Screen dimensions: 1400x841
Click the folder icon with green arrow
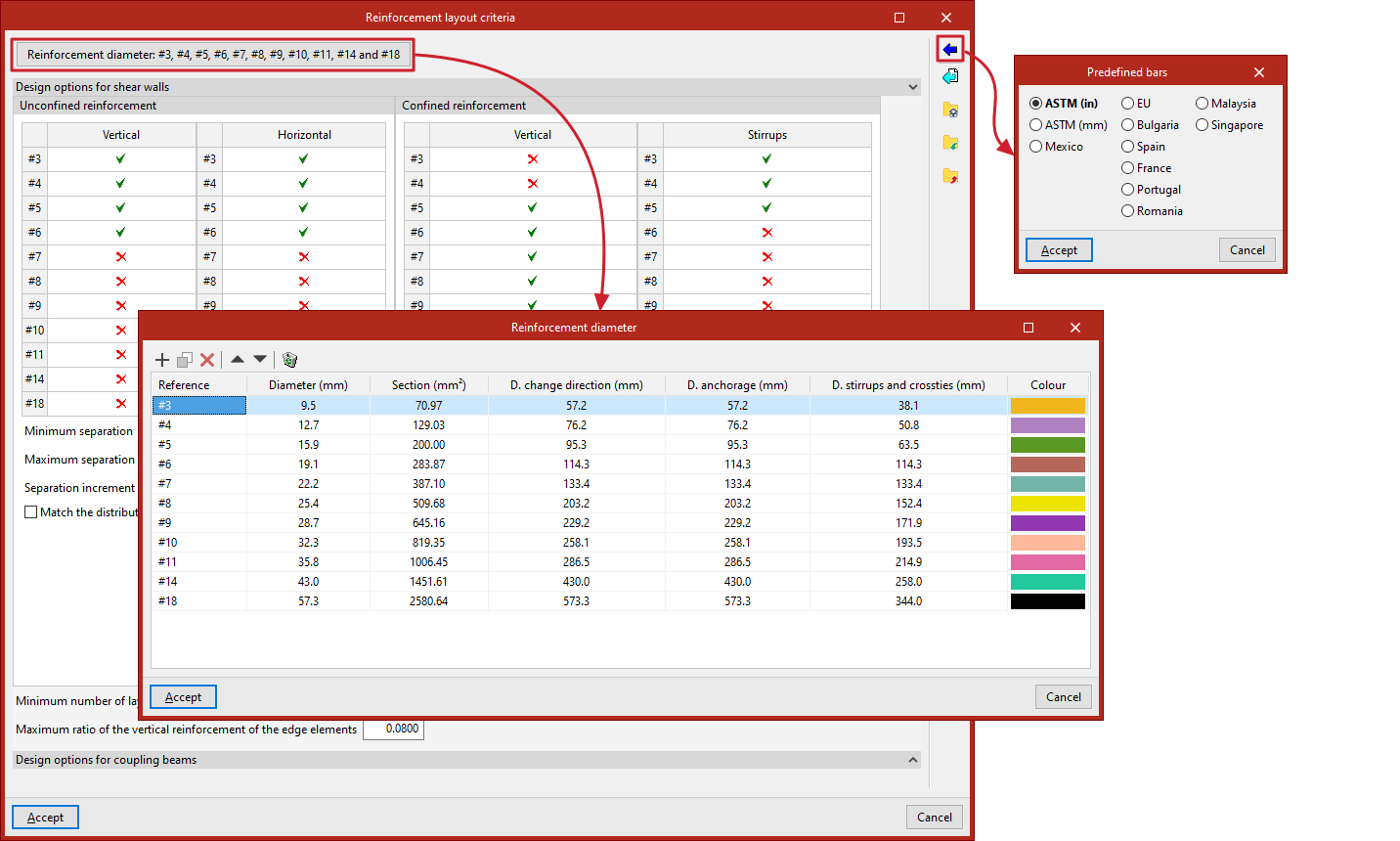pos(950,143)
